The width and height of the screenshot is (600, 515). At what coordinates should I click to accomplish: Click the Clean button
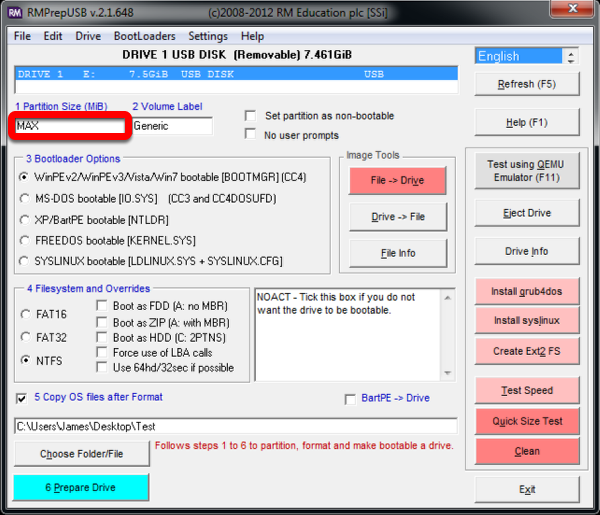pos(527,451)
